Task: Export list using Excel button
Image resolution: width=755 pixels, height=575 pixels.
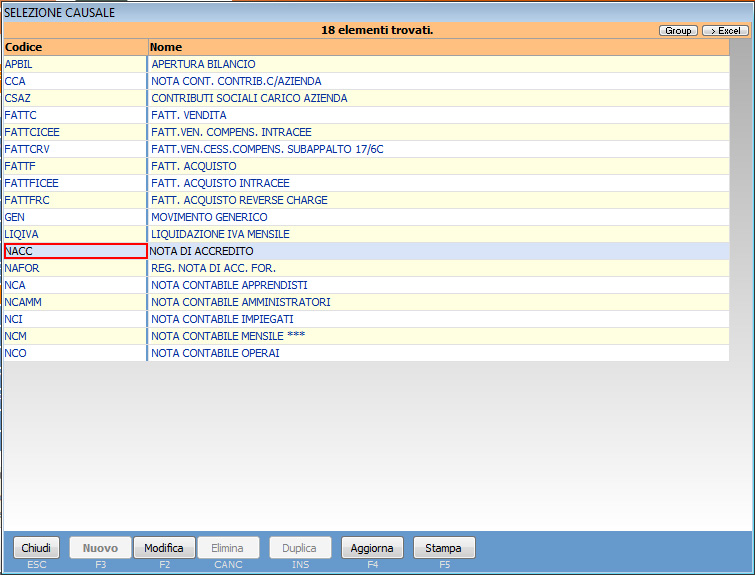Action: pyautogui.click(x=725, y=31)
